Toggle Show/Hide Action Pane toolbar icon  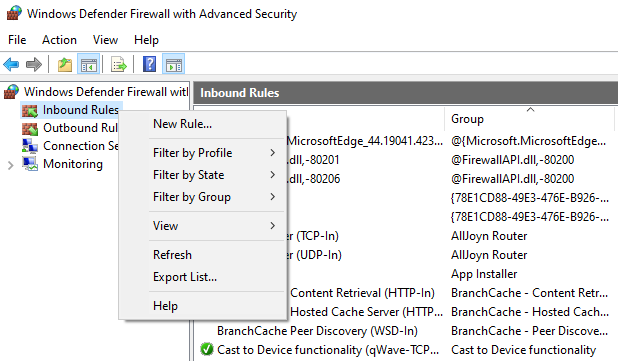pyautogui.click(x=174, y=64)
